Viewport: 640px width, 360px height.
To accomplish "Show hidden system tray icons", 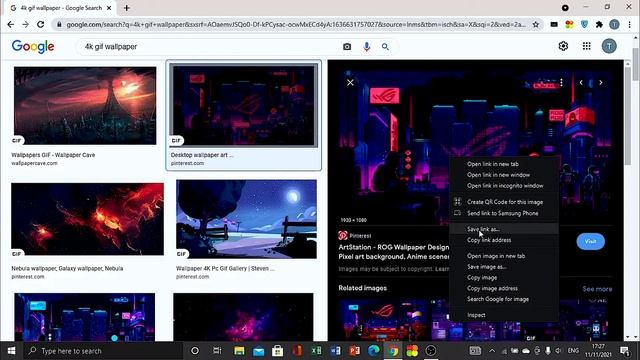I will [x=492, y=351].
